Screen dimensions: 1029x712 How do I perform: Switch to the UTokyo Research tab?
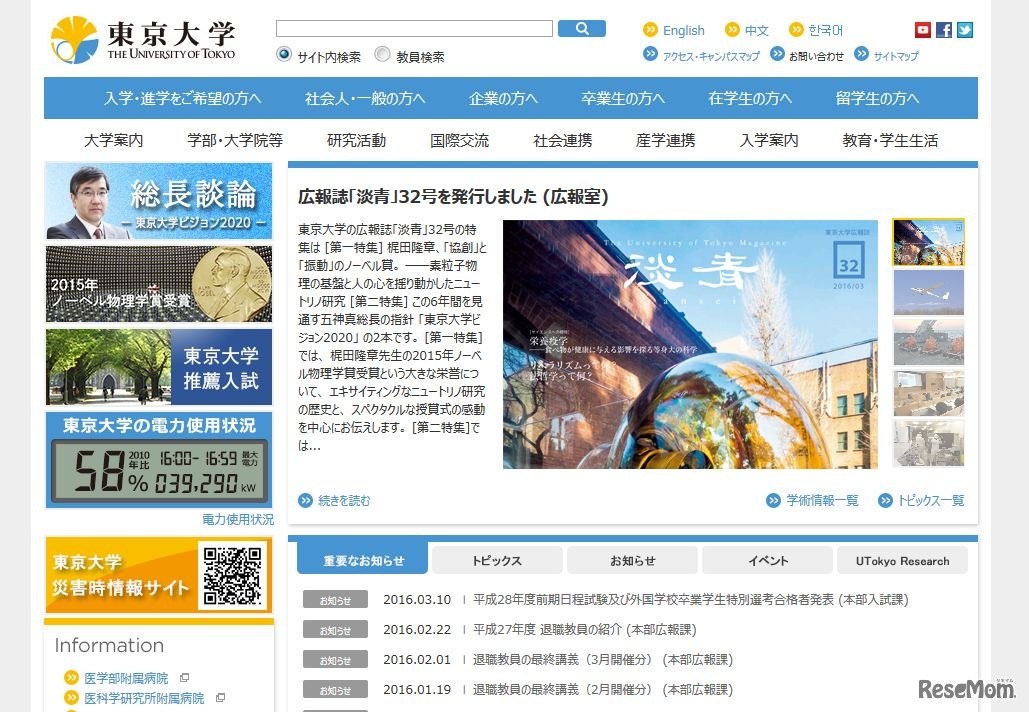click(902, 560)
